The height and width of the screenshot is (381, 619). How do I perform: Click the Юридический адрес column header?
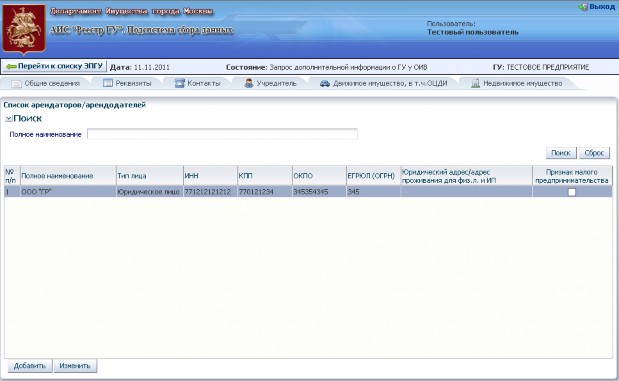466,176
